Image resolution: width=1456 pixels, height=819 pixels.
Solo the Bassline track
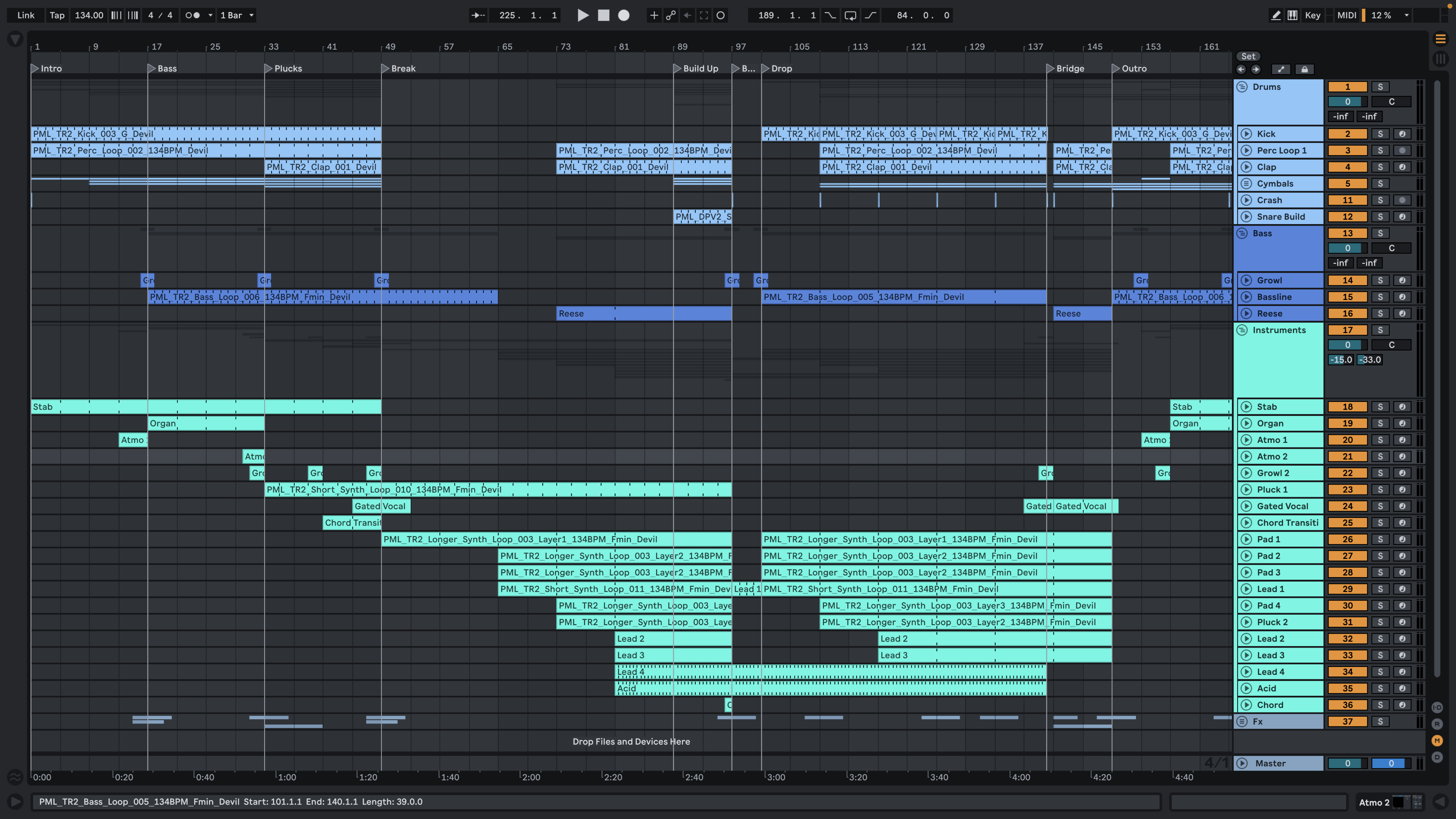coord(1380,297)
